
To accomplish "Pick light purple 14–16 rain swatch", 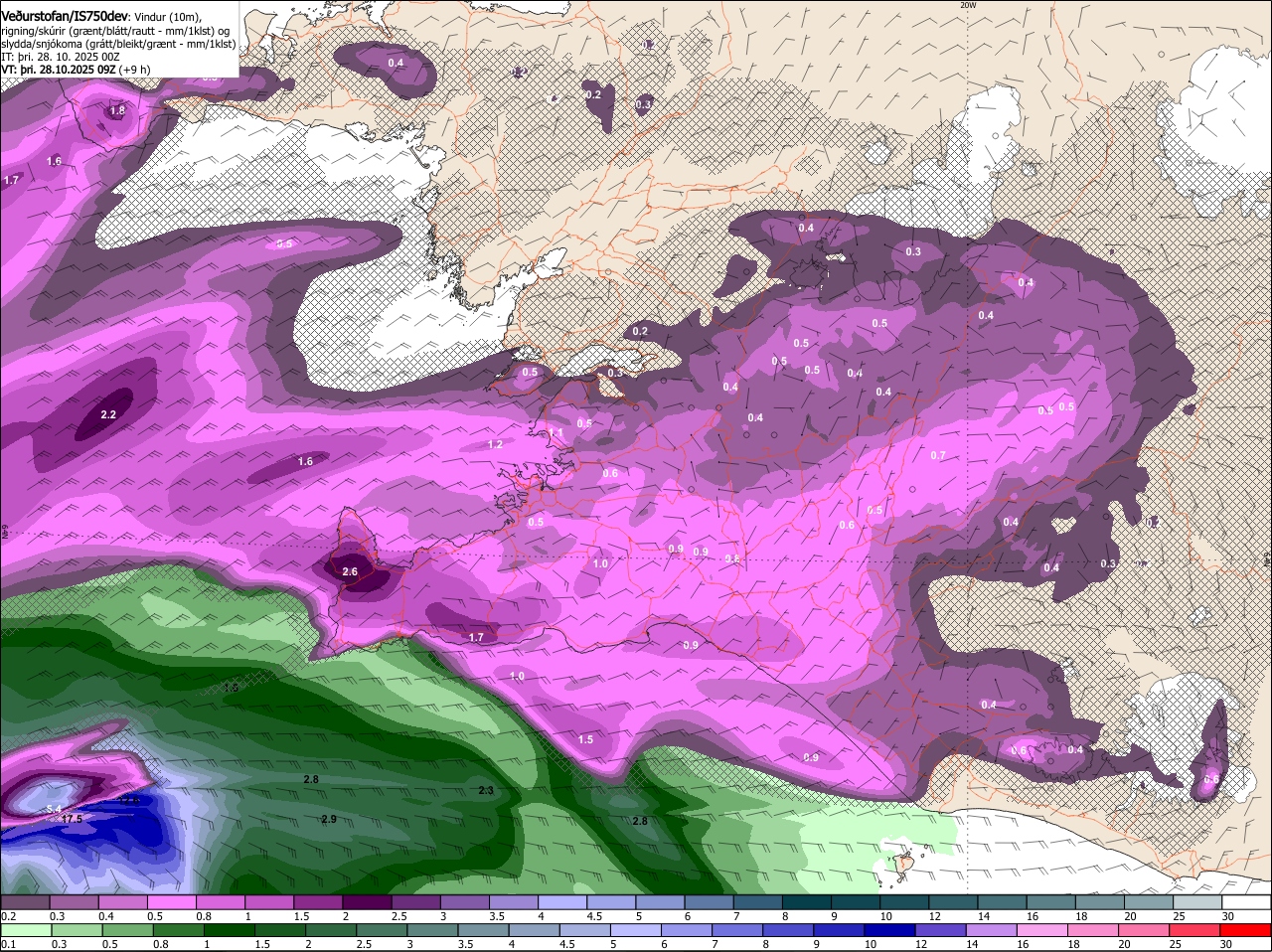I will tap(993, 930).
